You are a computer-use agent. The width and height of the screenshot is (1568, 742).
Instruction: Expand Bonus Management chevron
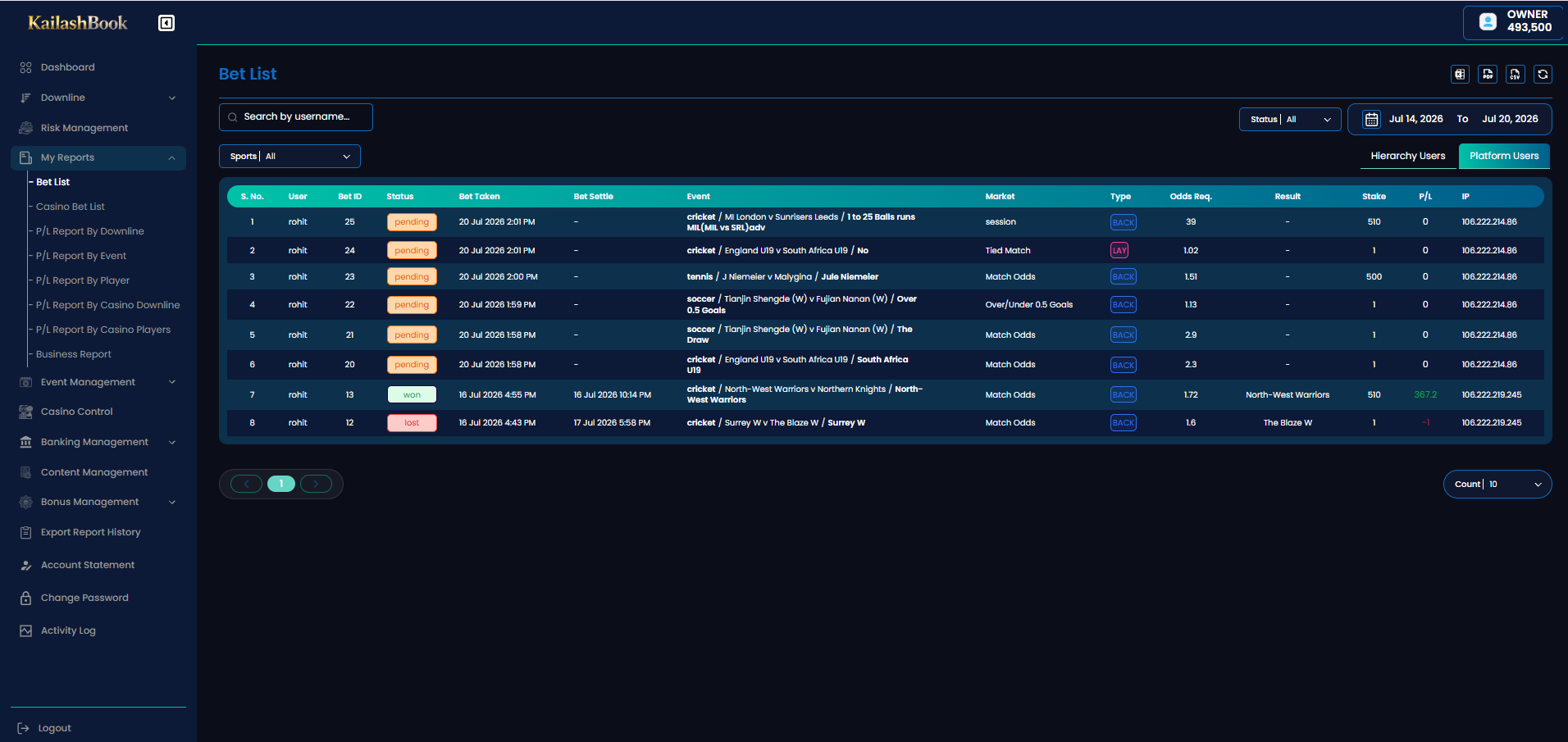click(x=172, y=502)
